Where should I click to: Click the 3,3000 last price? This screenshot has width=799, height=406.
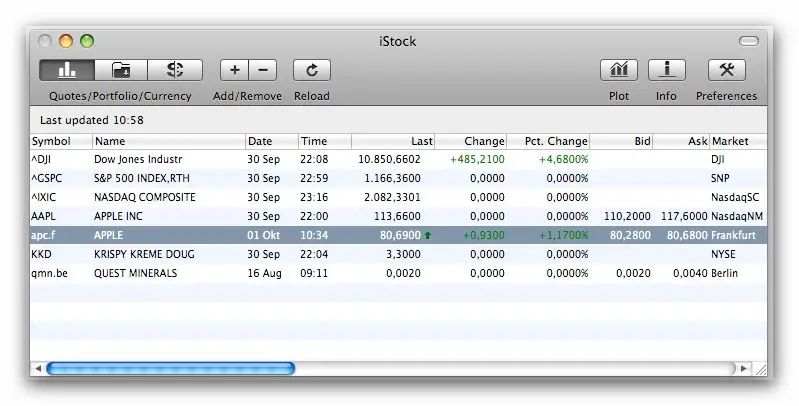(404, 254)
